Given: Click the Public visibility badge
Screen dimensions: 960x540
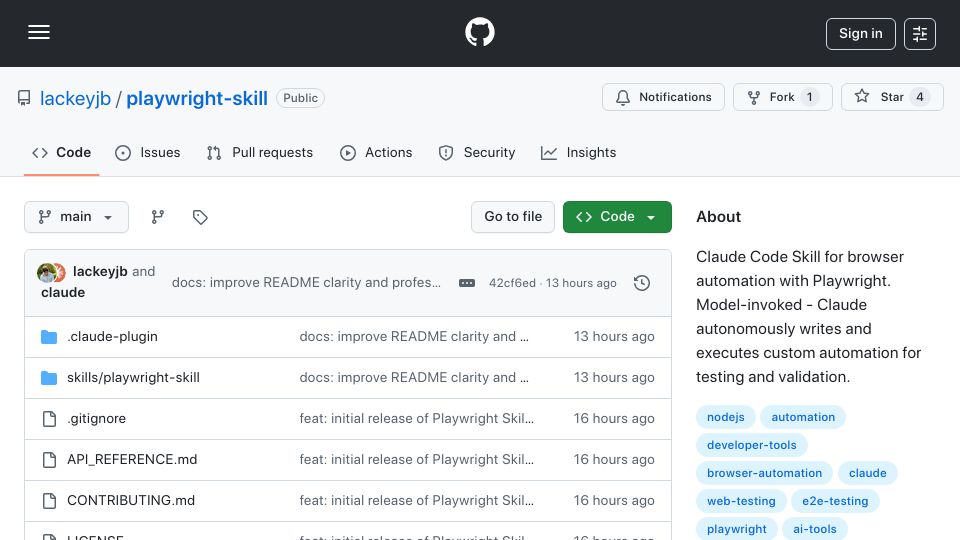Looking at the screenshot, I should coord(300,98).
